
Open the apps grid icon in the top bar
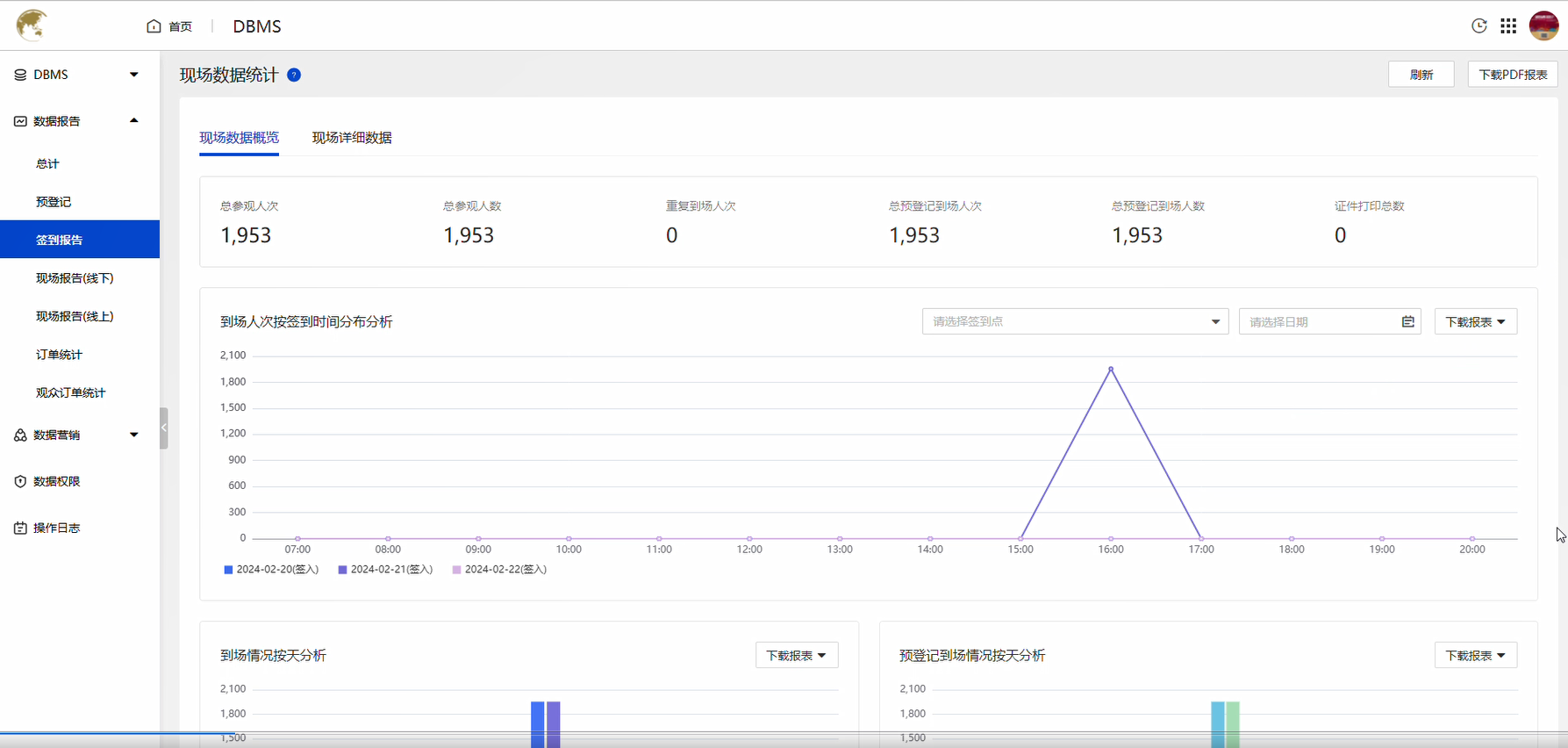click(x=1508, y=25)
